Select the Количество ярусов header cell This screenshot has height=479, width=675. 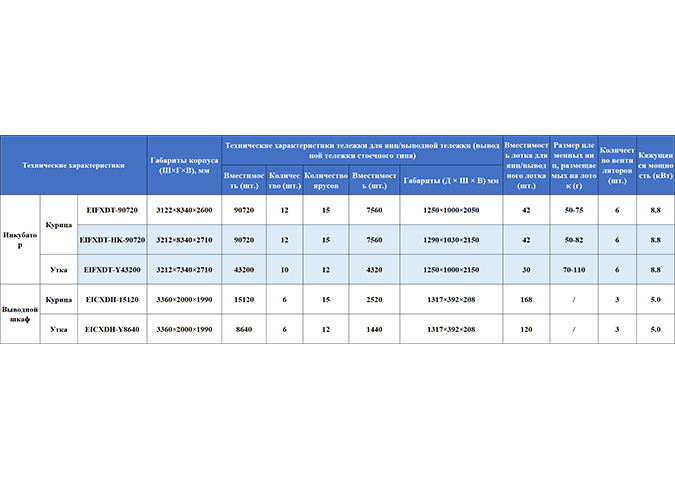(326, 180)
